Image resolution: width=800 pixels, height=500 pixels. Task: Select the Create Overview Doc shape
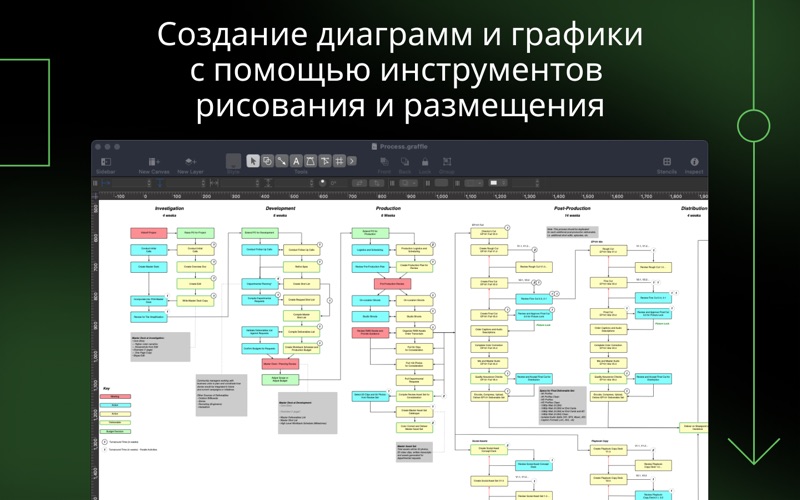click(195, 267)
